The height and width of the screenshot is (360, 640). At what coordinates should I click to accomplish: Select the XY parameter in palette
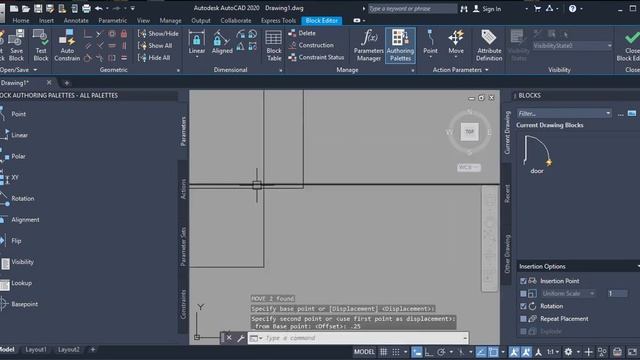pos(10,178)
